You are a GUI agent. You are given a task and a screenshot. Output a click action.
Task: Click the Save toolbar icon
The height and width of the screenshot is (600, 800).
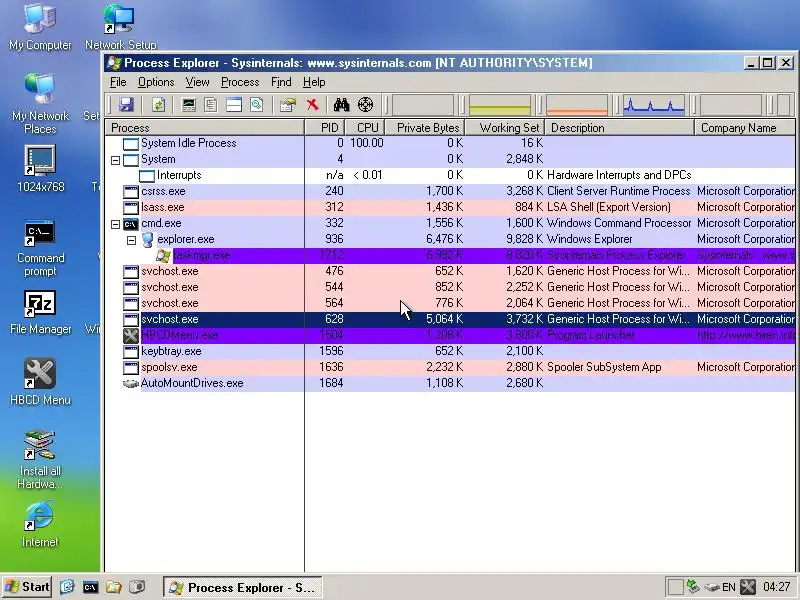pyautogui.click(x=126, y=105)
